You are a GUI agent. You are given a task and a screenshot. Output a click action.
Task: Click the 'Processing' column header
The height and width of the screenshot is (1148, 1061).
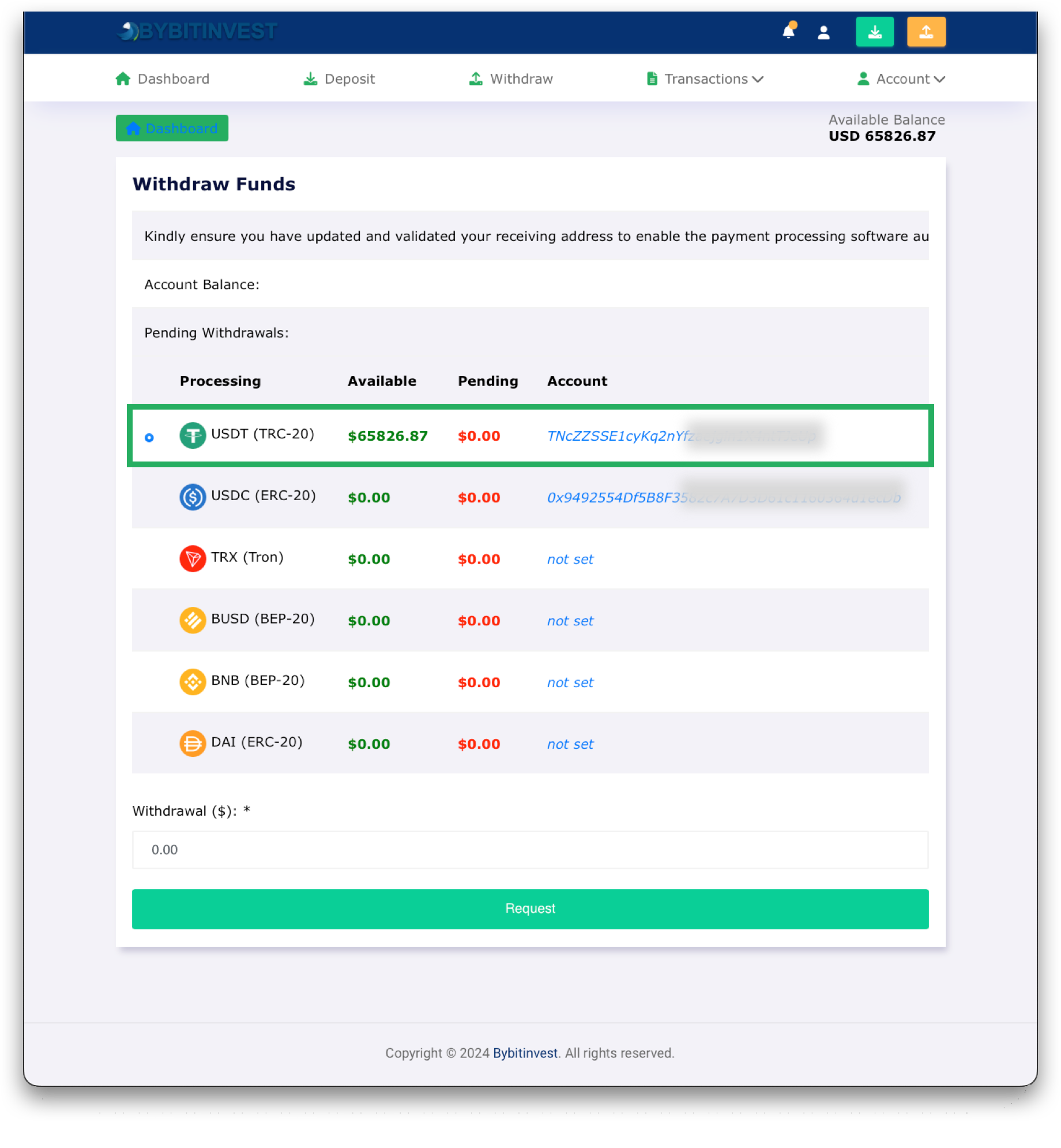point(220,381)
